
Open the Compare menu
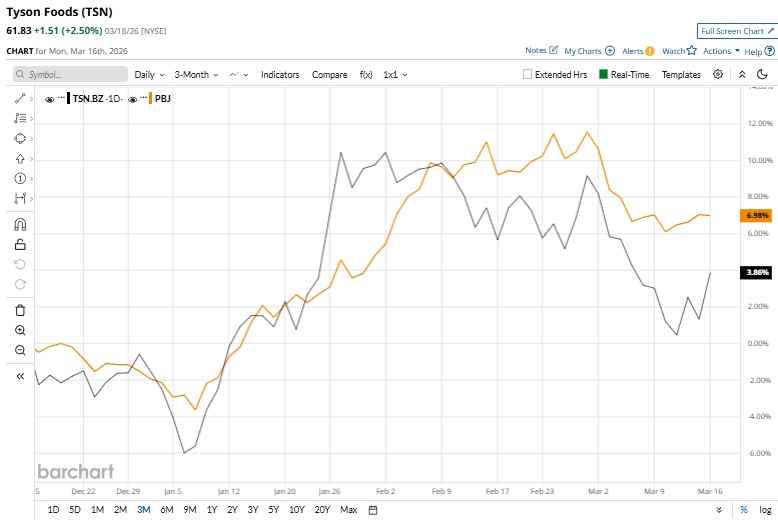tap(329, 74)
